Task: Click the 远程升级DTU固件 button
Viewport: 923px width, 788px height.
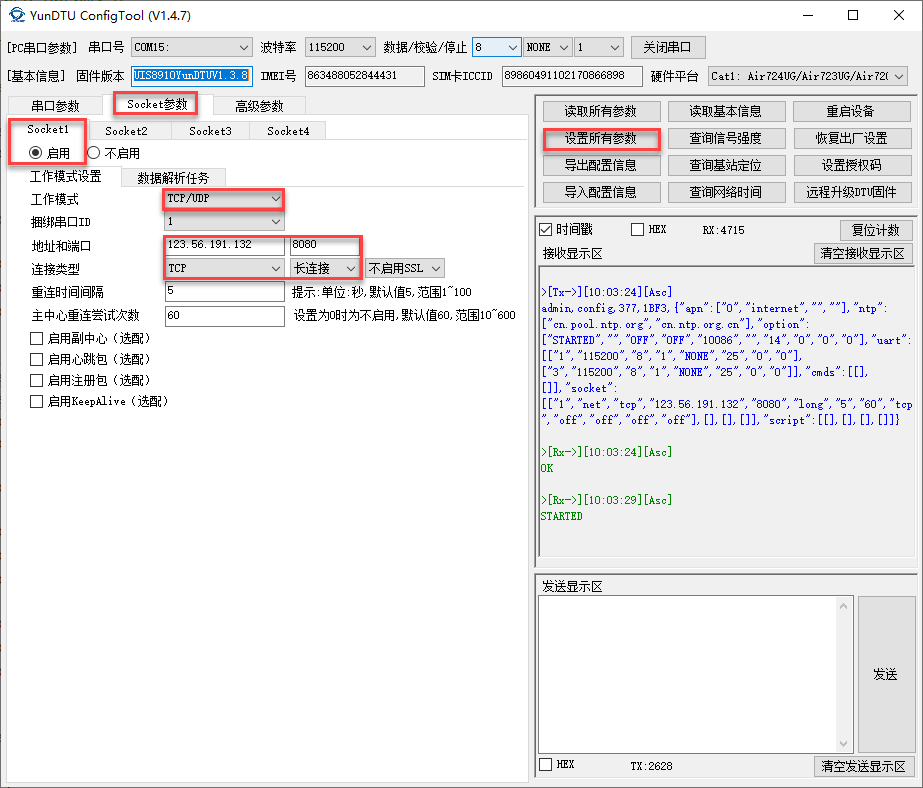Action: pyautogui.click(x=851, y=192)
